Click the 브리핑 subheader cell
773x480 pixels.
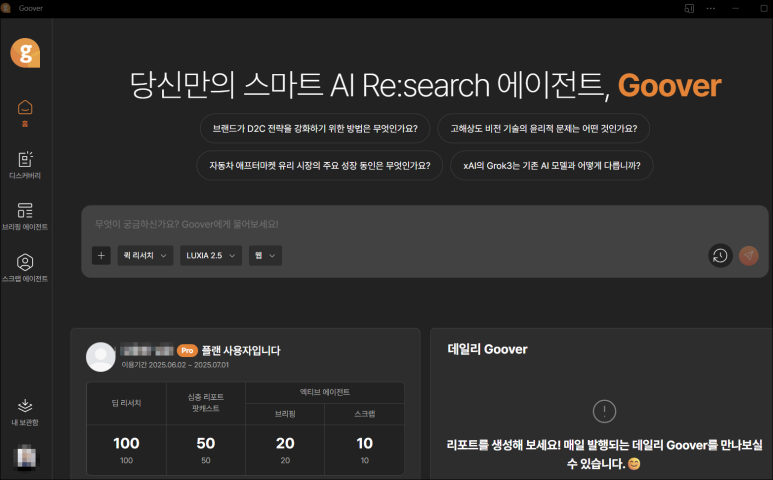click(285, 414)
